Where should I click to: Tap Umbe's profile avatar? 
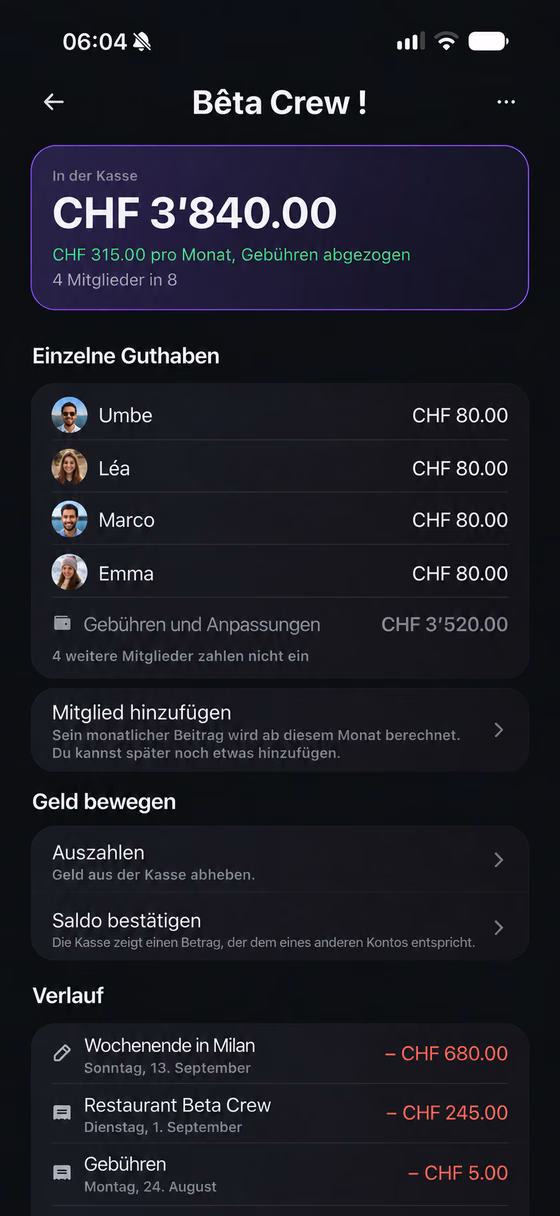69,415
